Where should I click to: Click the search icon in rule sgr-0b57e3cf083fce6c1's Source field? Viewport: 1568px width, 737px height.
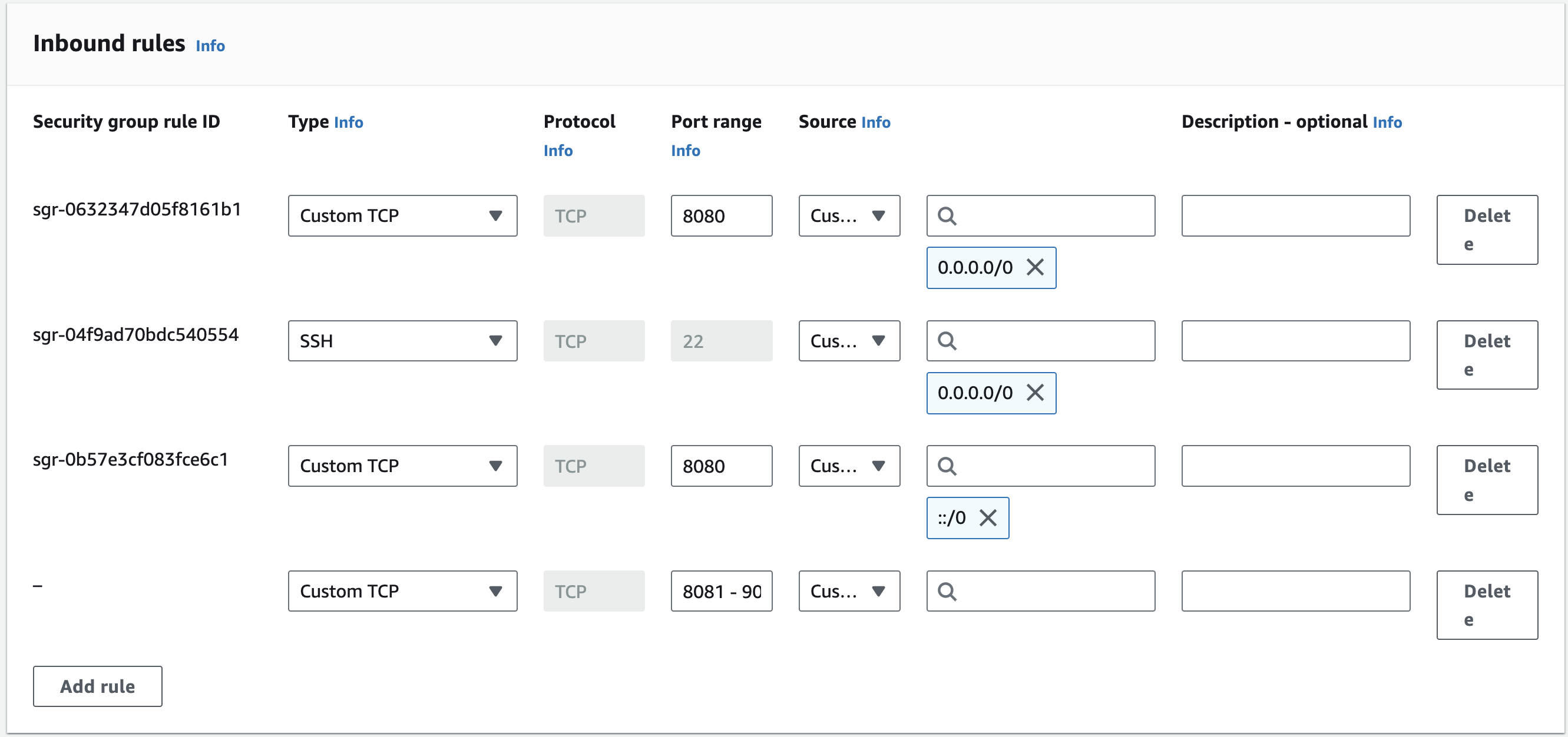pyautogui.click(x=948, y=466)
